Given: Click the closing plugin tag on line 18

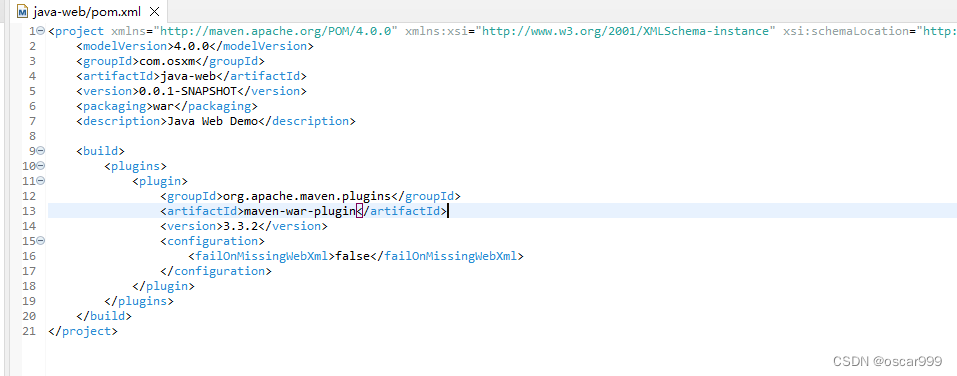Looking at the screenshot, I should [164, 286].
